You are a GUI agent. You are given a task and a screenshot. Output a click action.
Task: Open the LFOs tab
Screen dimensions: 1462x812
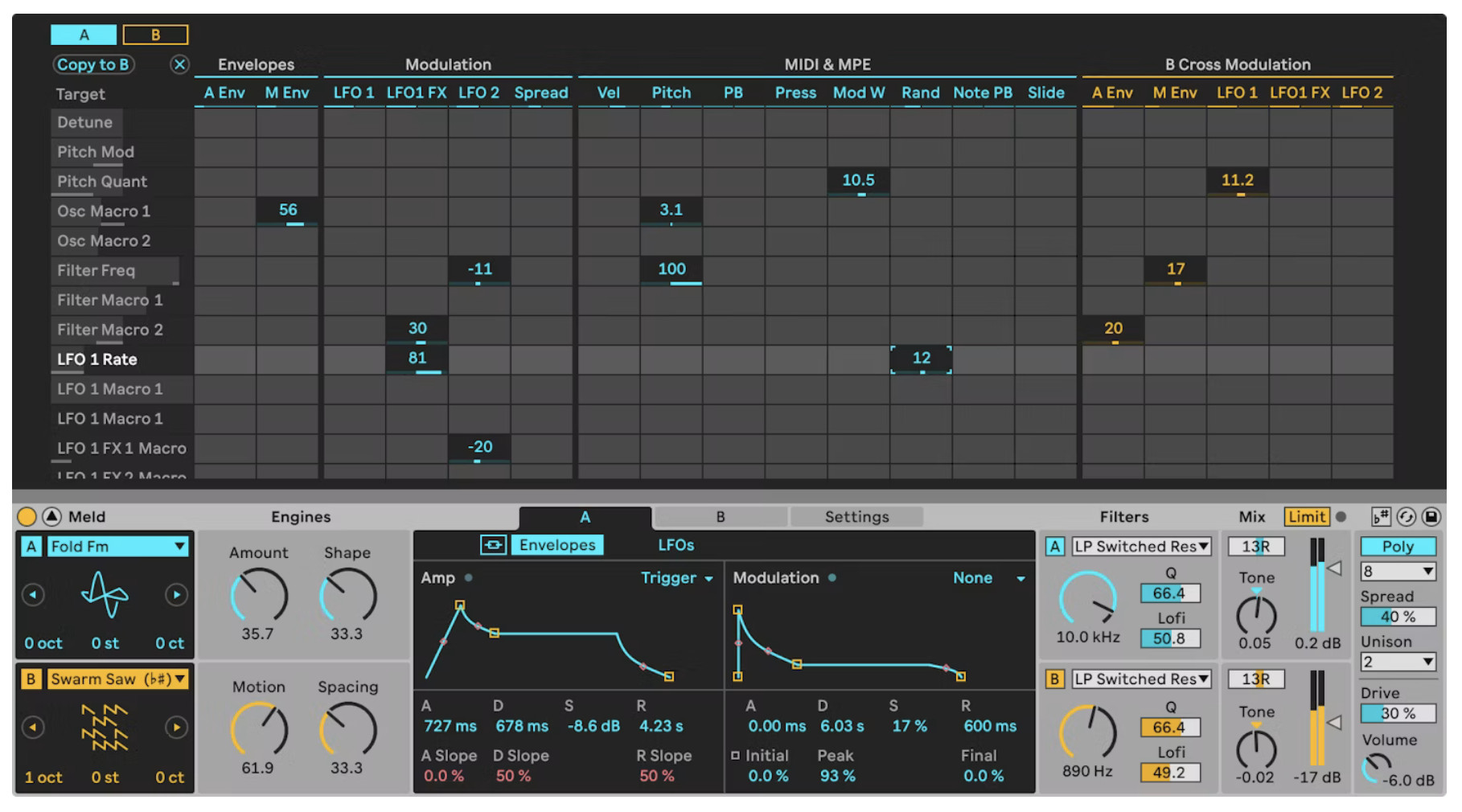coord(676,545)
